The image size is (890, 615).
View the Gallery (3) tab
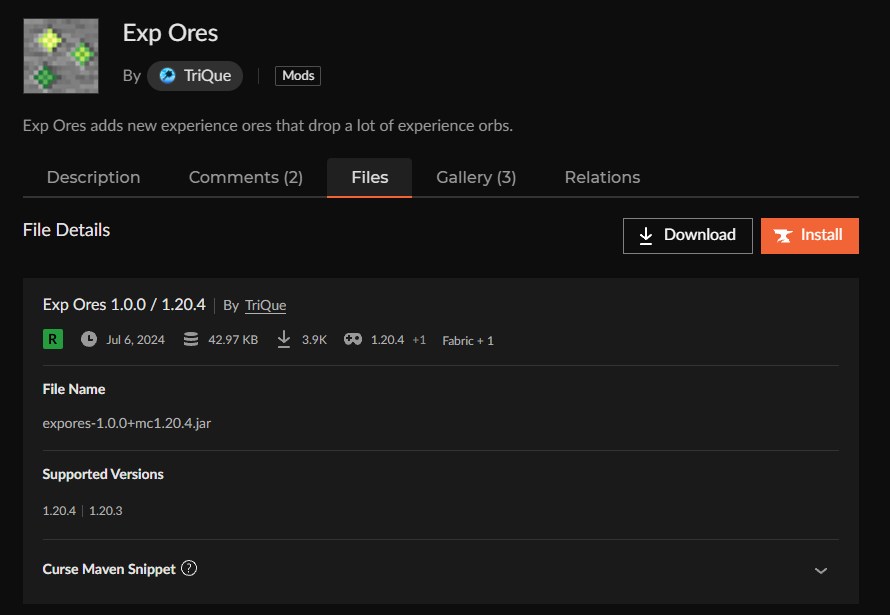[476, 177]
